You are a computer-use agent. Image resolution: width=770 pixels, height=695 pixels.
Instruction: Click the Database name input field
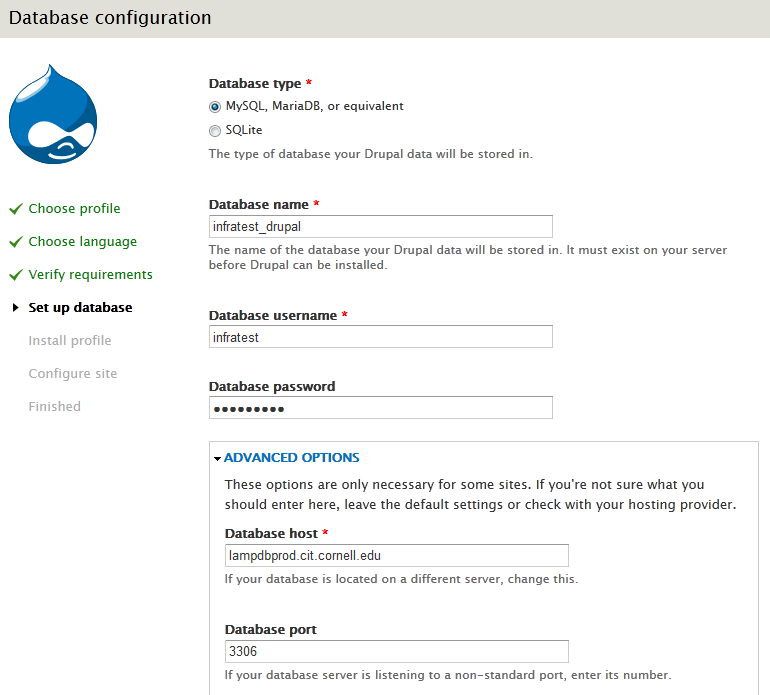[x=381, y=226]
